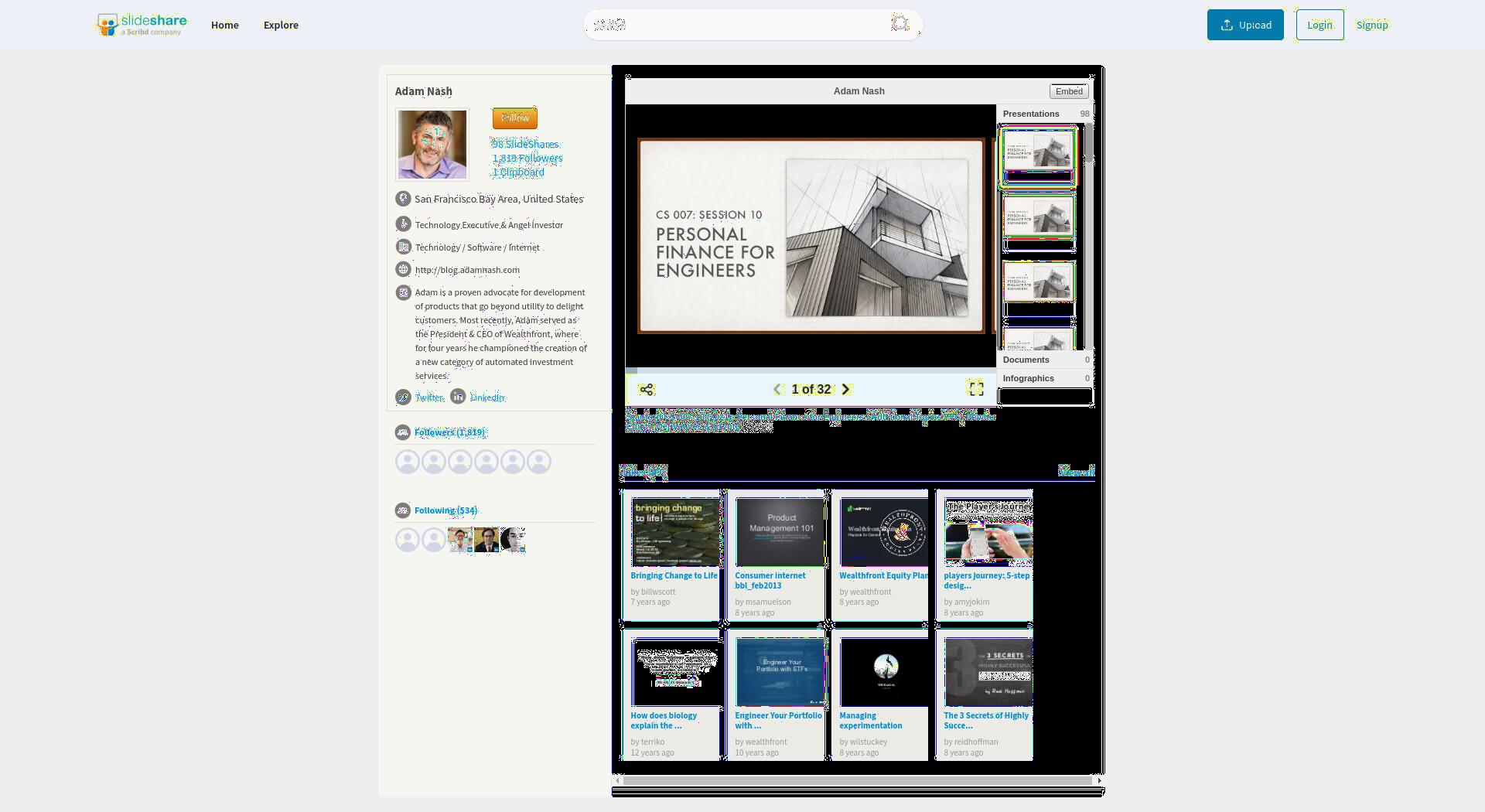The width and height of the screenshot is (1485, 812).
Task: Open The 3 Secrets of Highly Successful thumbnail
Action: (988, 672)
